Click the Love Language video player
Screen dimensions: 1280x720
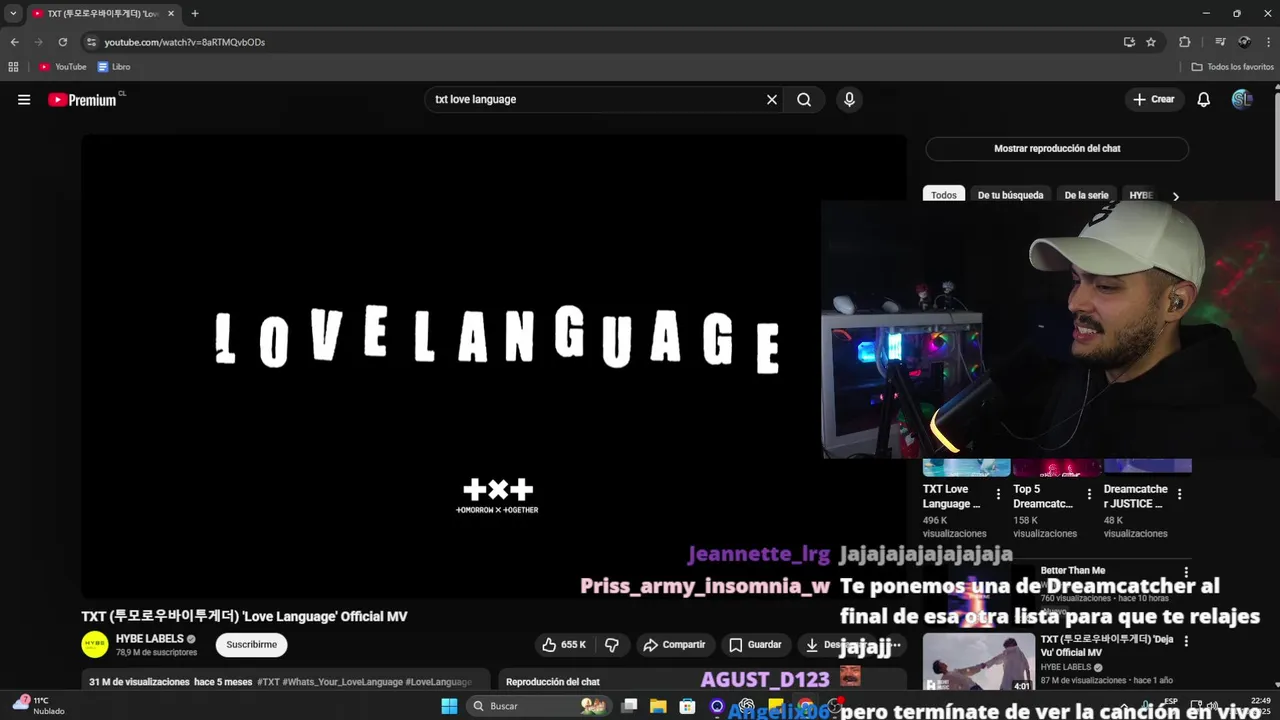point(494,366)
